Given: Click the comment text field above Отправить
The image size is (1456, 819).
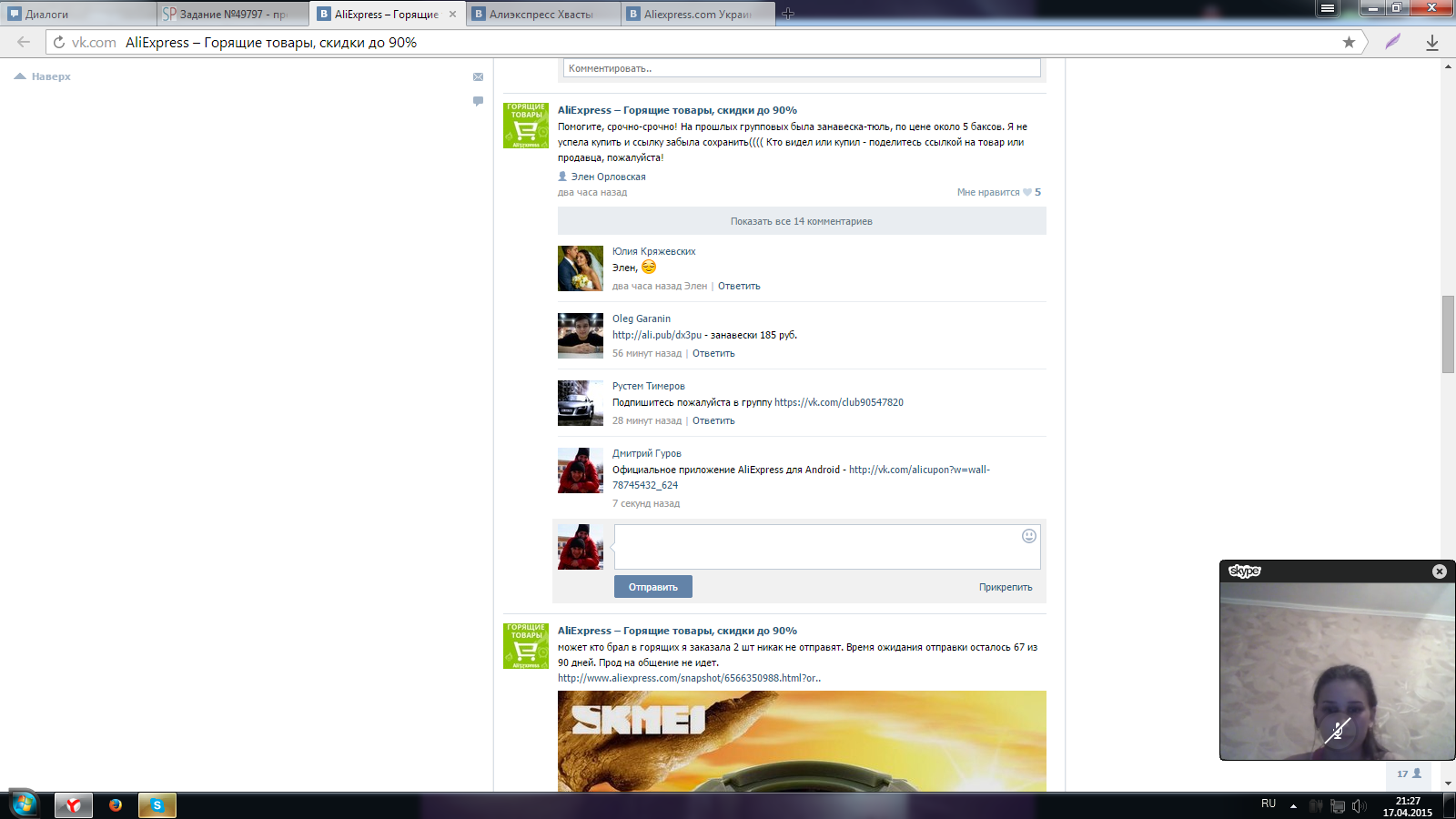Looking at the screenshot, I should click(x=827, y=547).
